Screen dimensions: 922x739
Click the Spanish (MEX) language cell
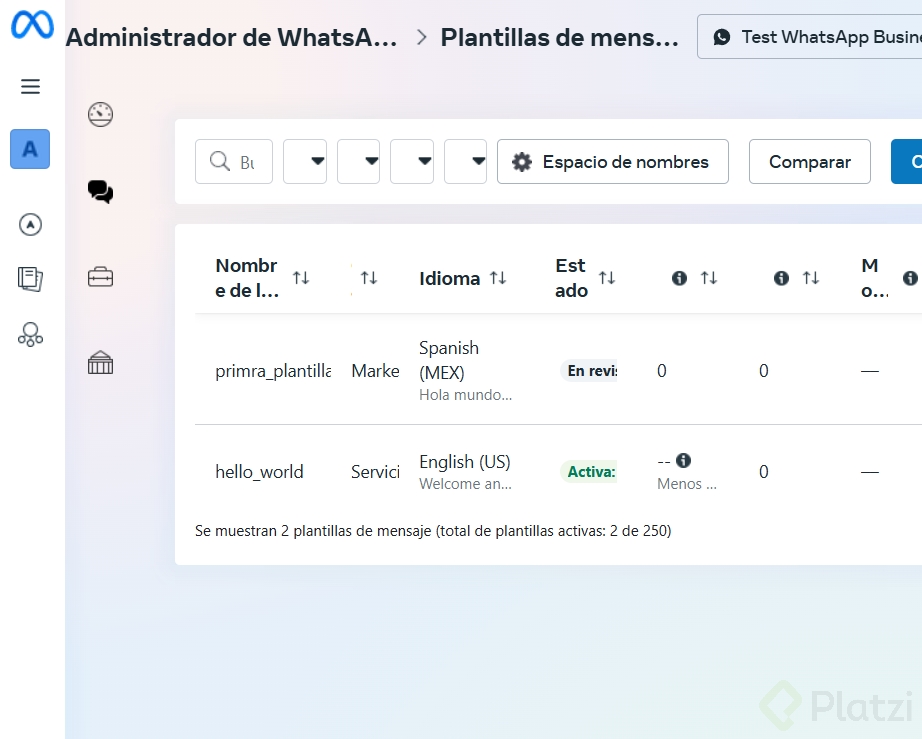[449, 360]
